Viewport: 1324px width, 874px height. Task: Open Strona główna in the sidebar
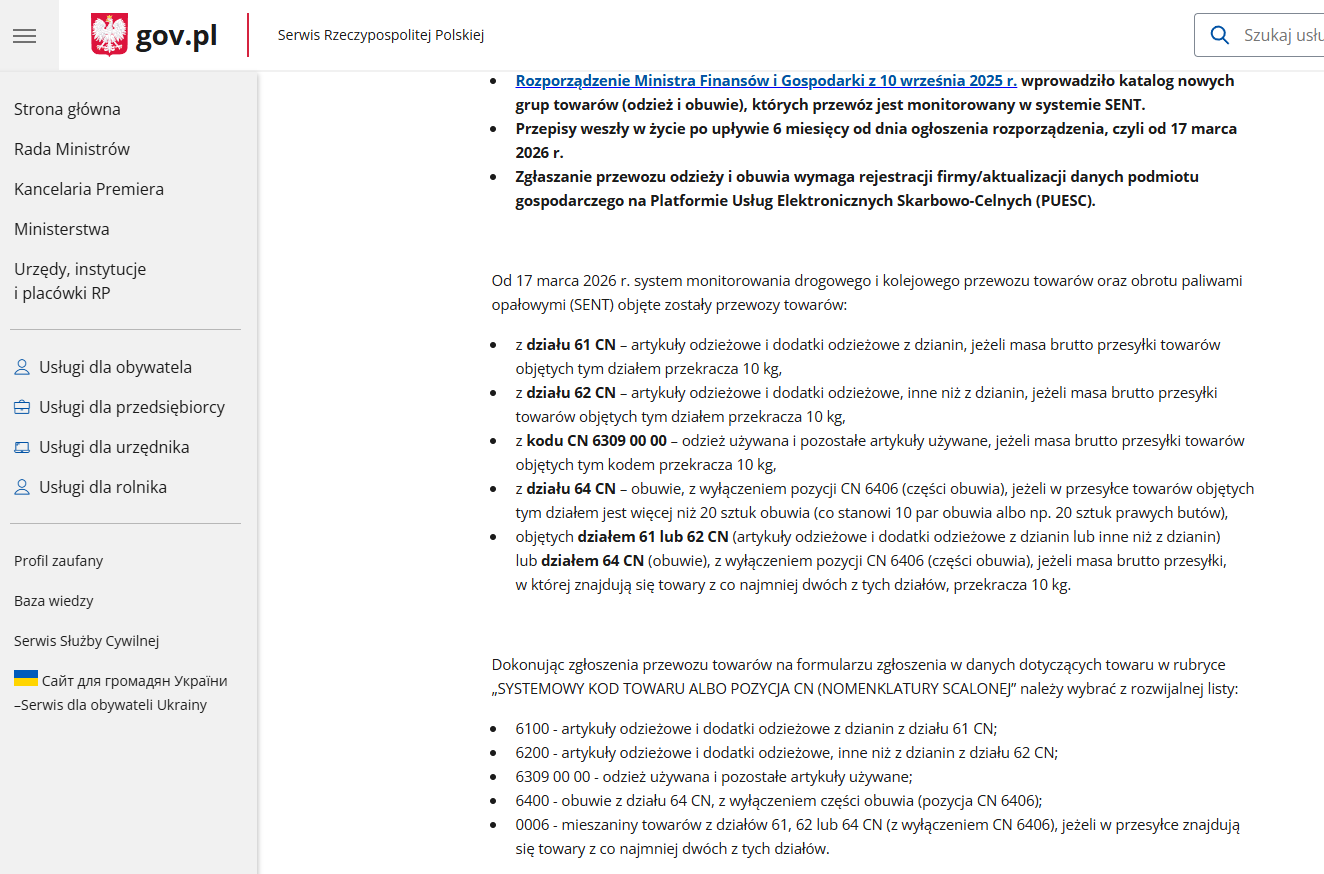(67, 109)
